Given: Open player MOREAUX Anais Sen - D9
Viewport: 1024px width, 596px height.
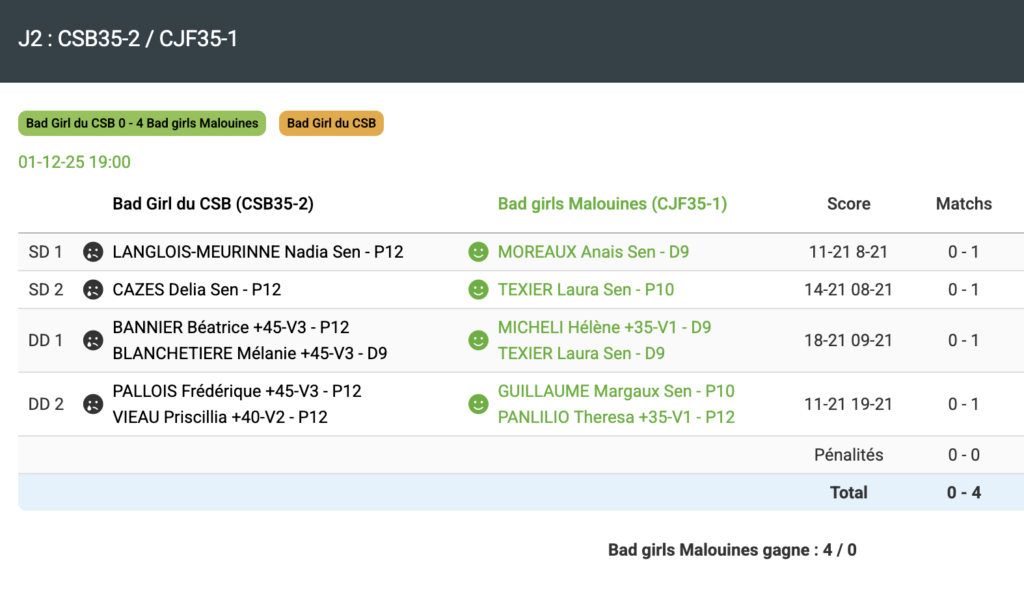Looking at the screenshot, I should 593,252.
